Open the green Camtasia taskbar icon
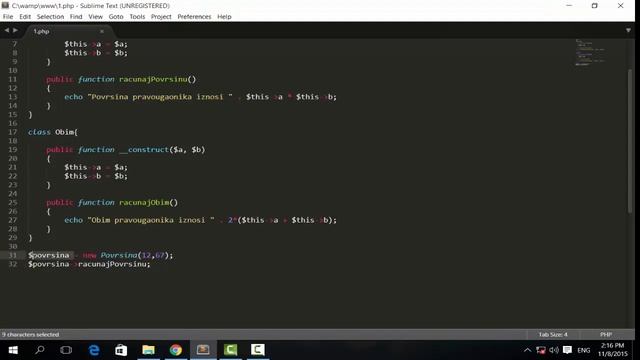This screenshot has width=640, height=360. pos(231,350)
